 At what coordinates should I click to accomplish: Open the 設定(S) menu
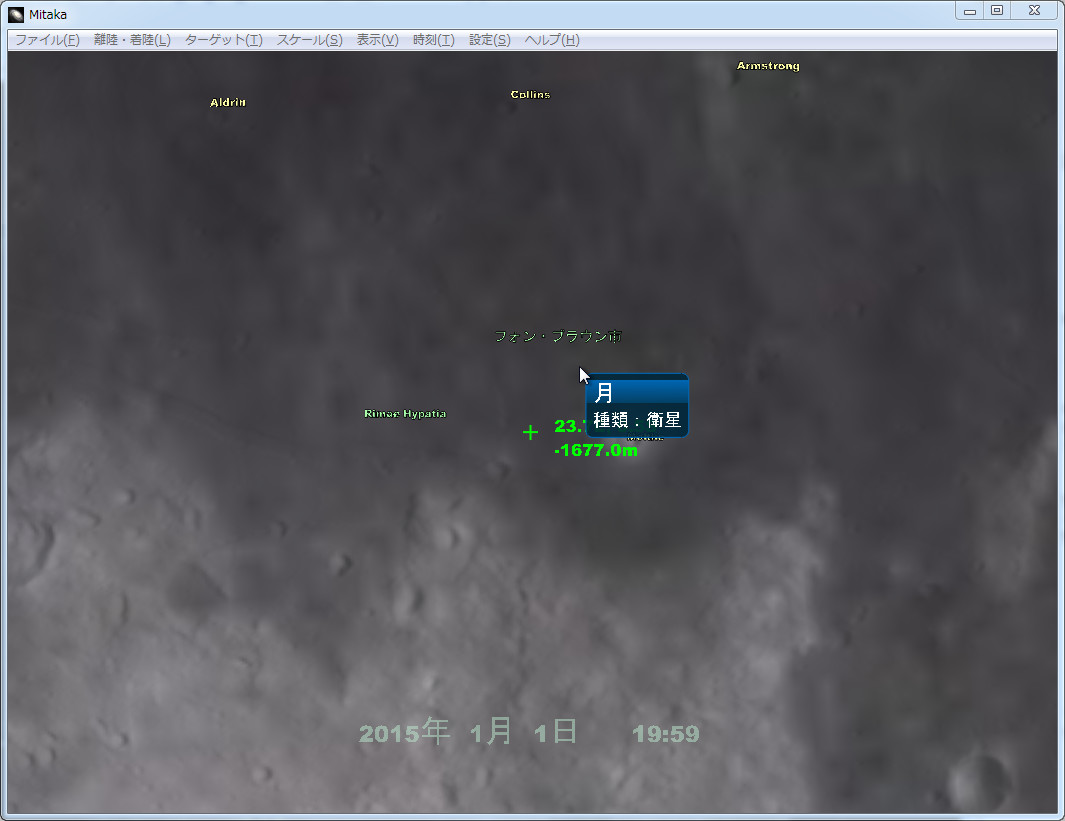click(489, 40)
